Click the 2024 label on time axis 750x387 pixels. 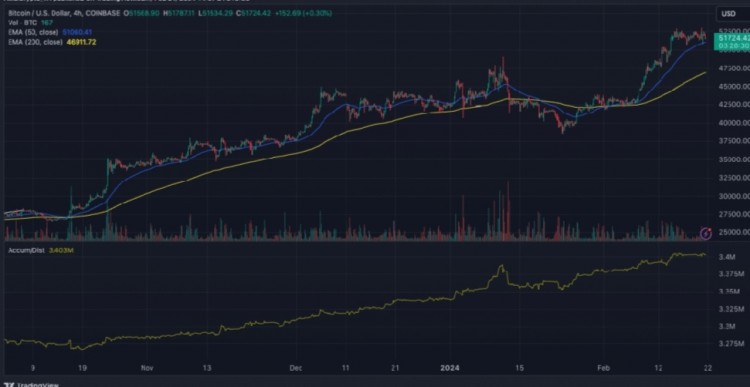[451, 368]
